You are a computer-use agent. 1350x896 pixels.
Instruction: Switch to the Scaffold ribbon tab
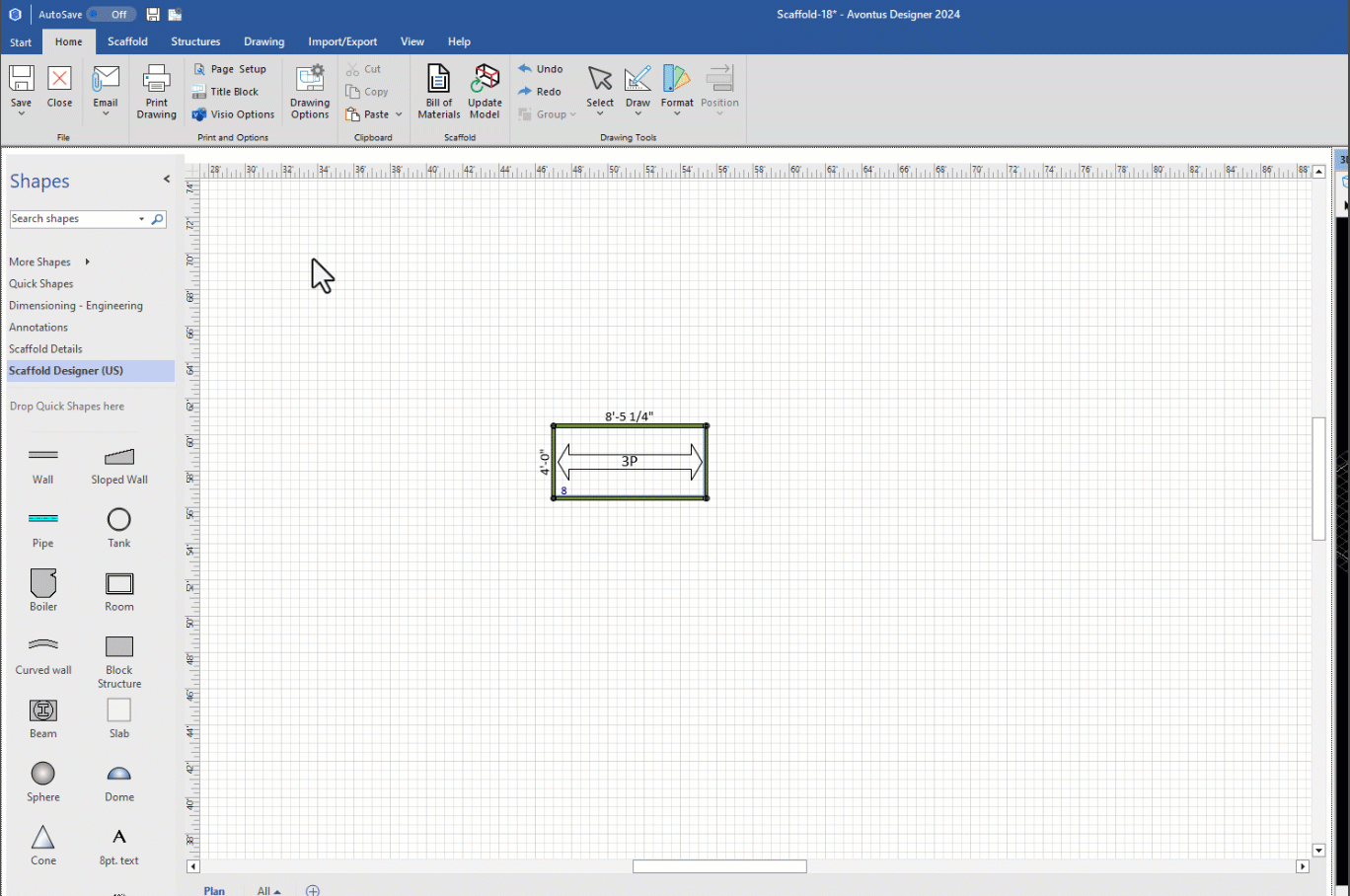126,41
